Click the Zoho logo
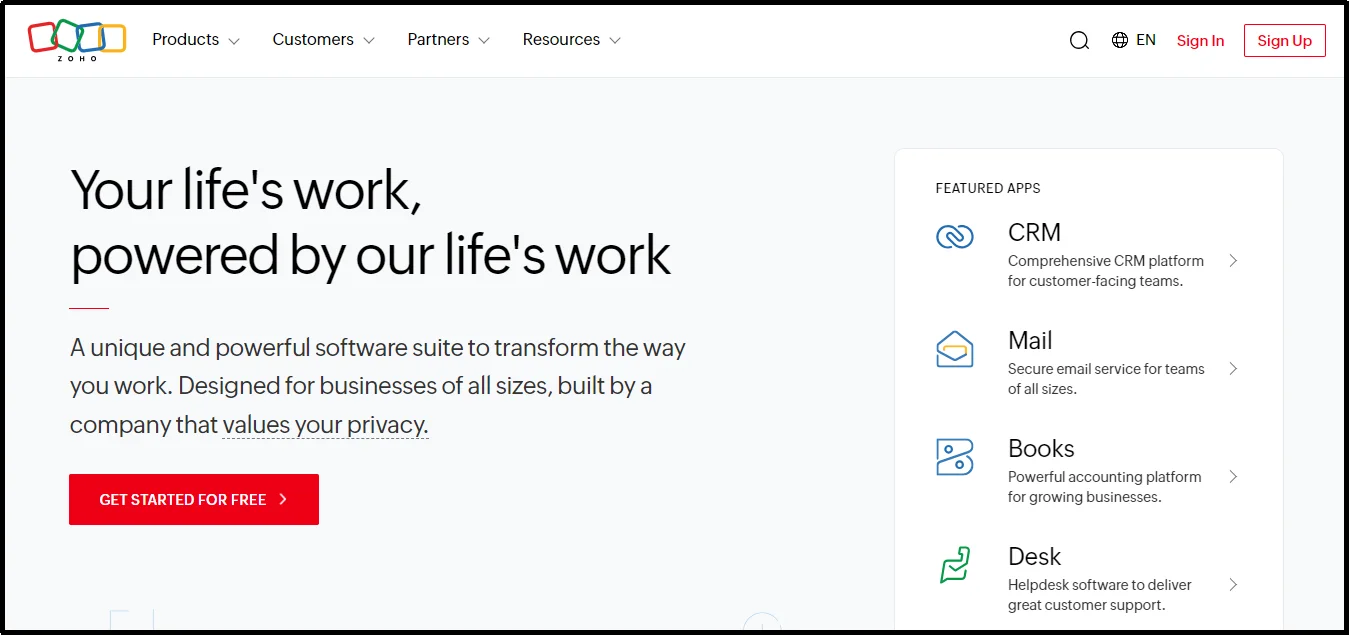Screen dimensions: 1350x636 point(77,40)
